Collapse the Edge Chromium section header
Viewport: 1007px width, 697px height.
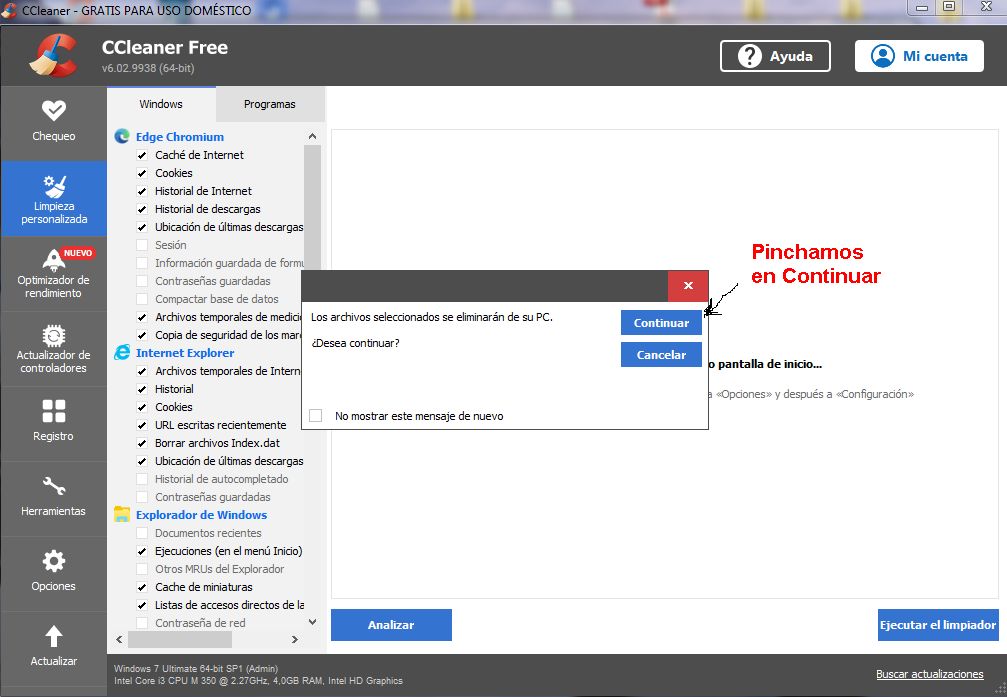[180, 137]
